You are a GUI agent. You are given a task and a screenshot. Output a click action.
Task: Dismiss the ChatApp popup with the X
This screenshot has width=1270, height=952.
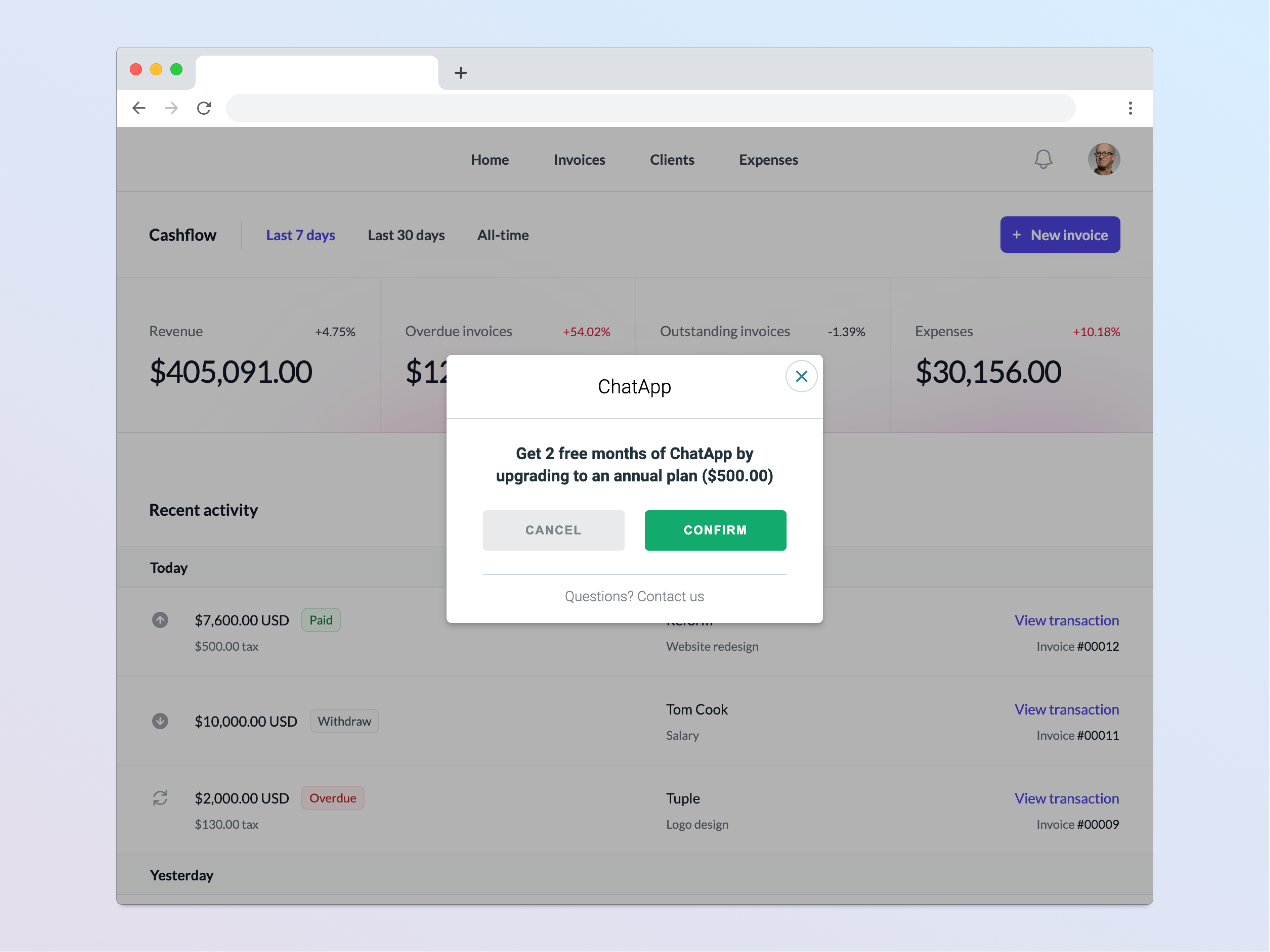coord(801,376)
